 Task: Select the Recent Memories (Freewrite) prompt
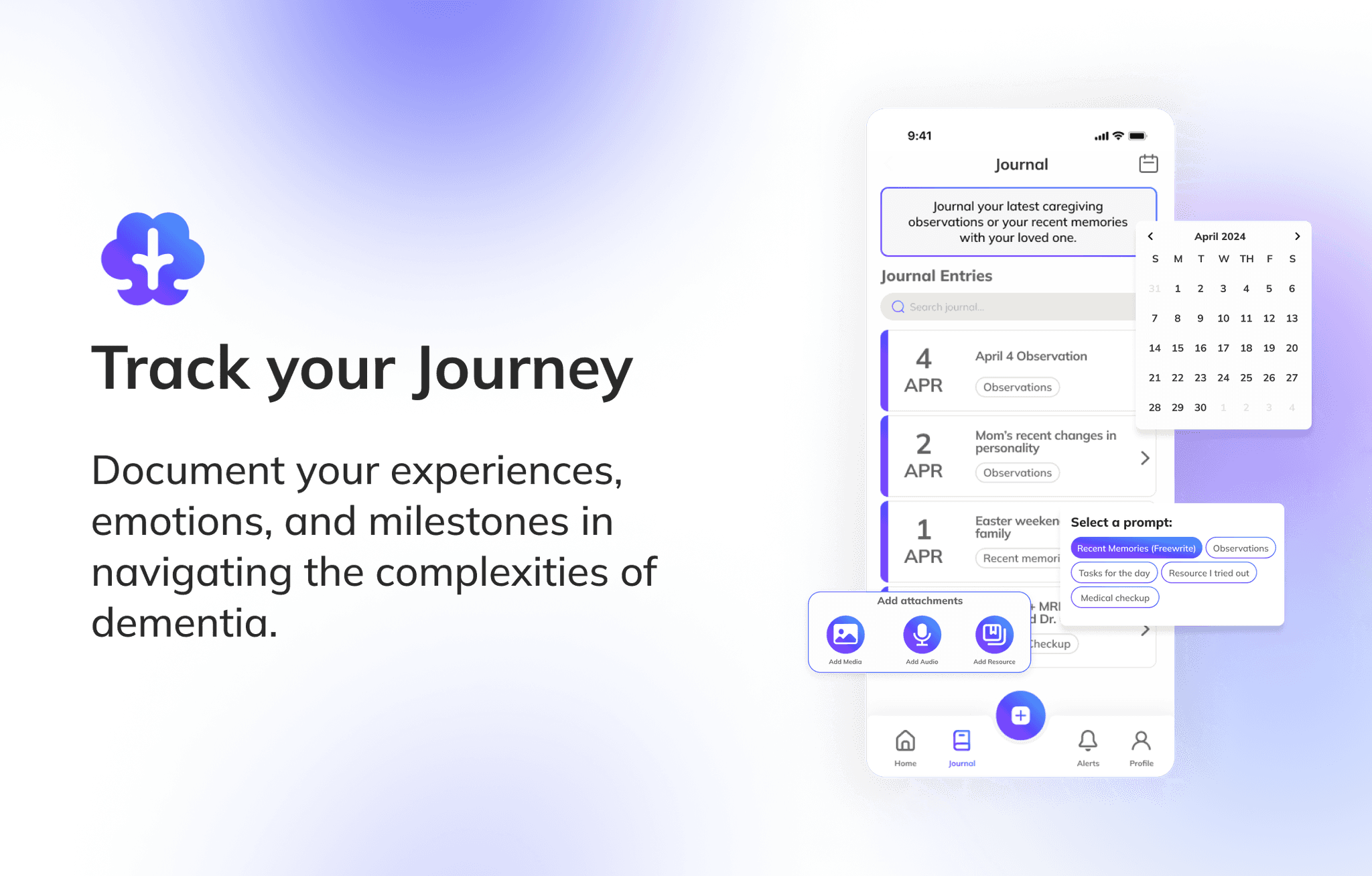click(x=1136, y=548)
